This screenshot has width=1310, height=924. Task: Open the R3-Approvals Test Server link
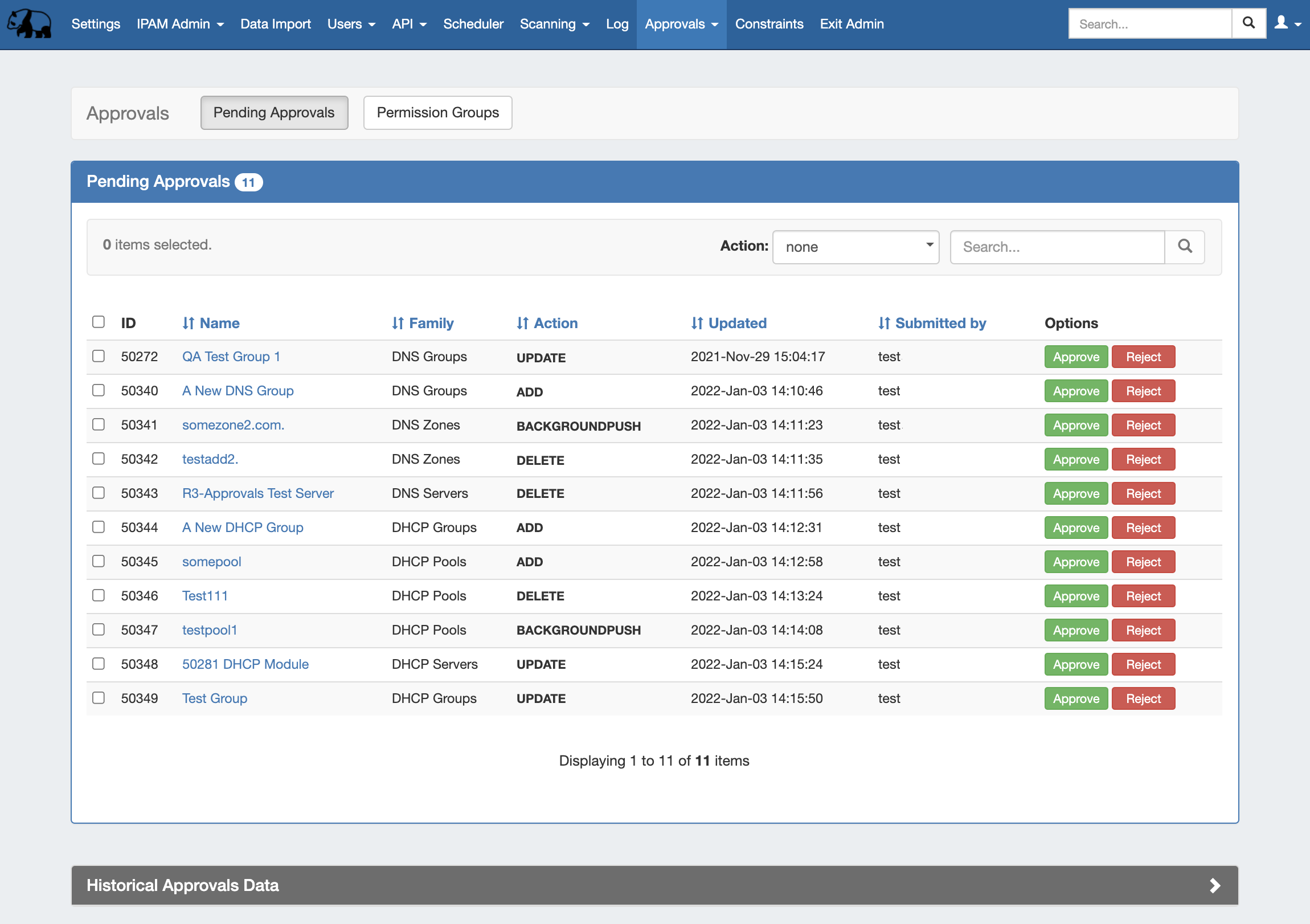coord(258,493)
